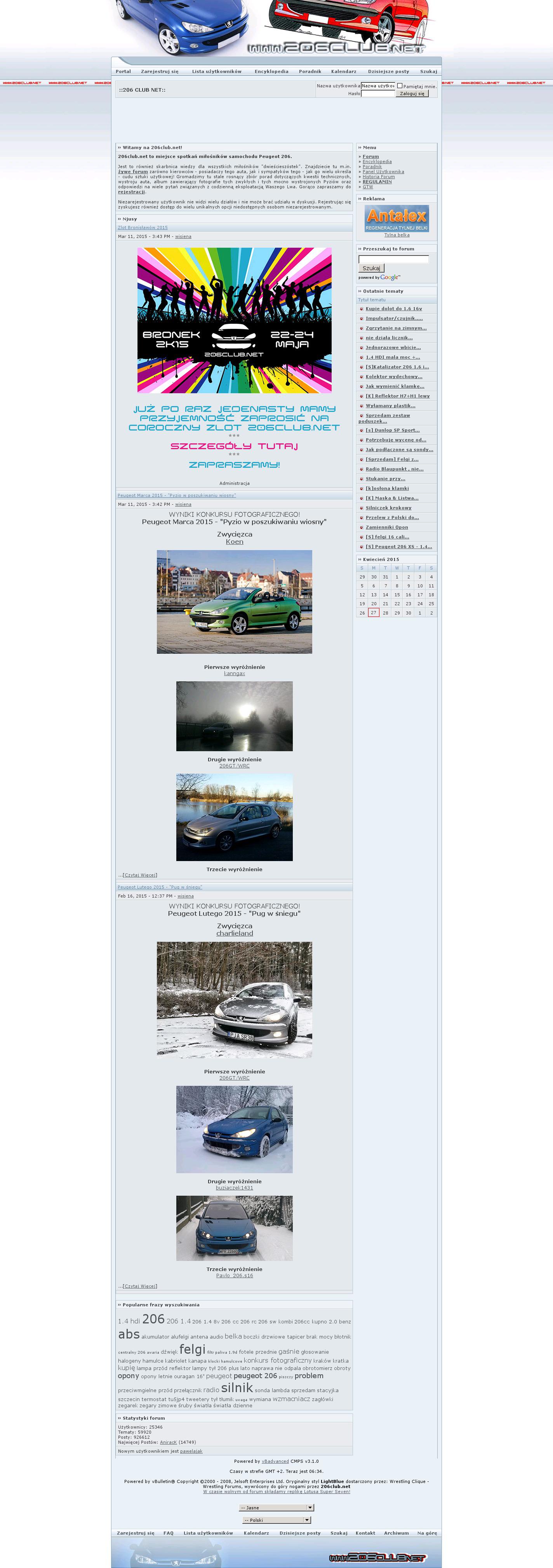Open 'Encyklopedia' in the top navigation bar

pos(271,71)
